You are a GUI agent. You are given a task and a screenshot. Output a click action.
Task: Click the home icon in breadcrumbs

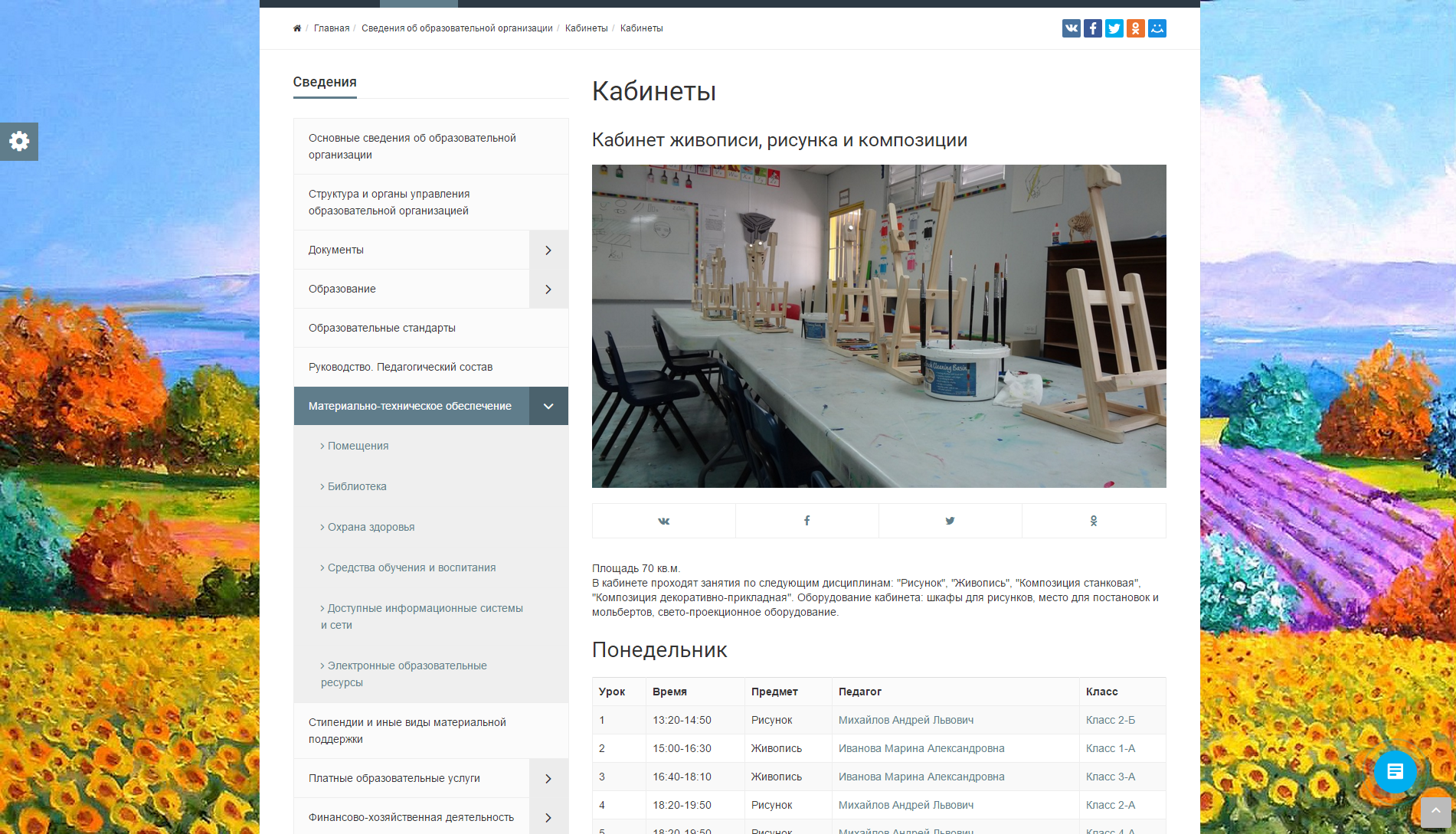(297, 28)
